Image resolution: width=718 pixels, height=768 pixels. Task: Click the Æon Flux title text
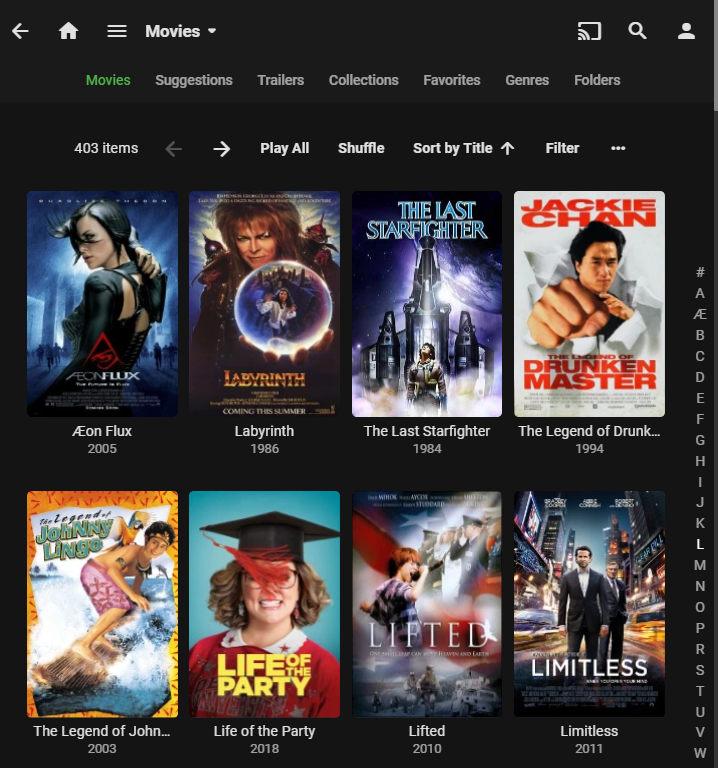pos(102,431)
